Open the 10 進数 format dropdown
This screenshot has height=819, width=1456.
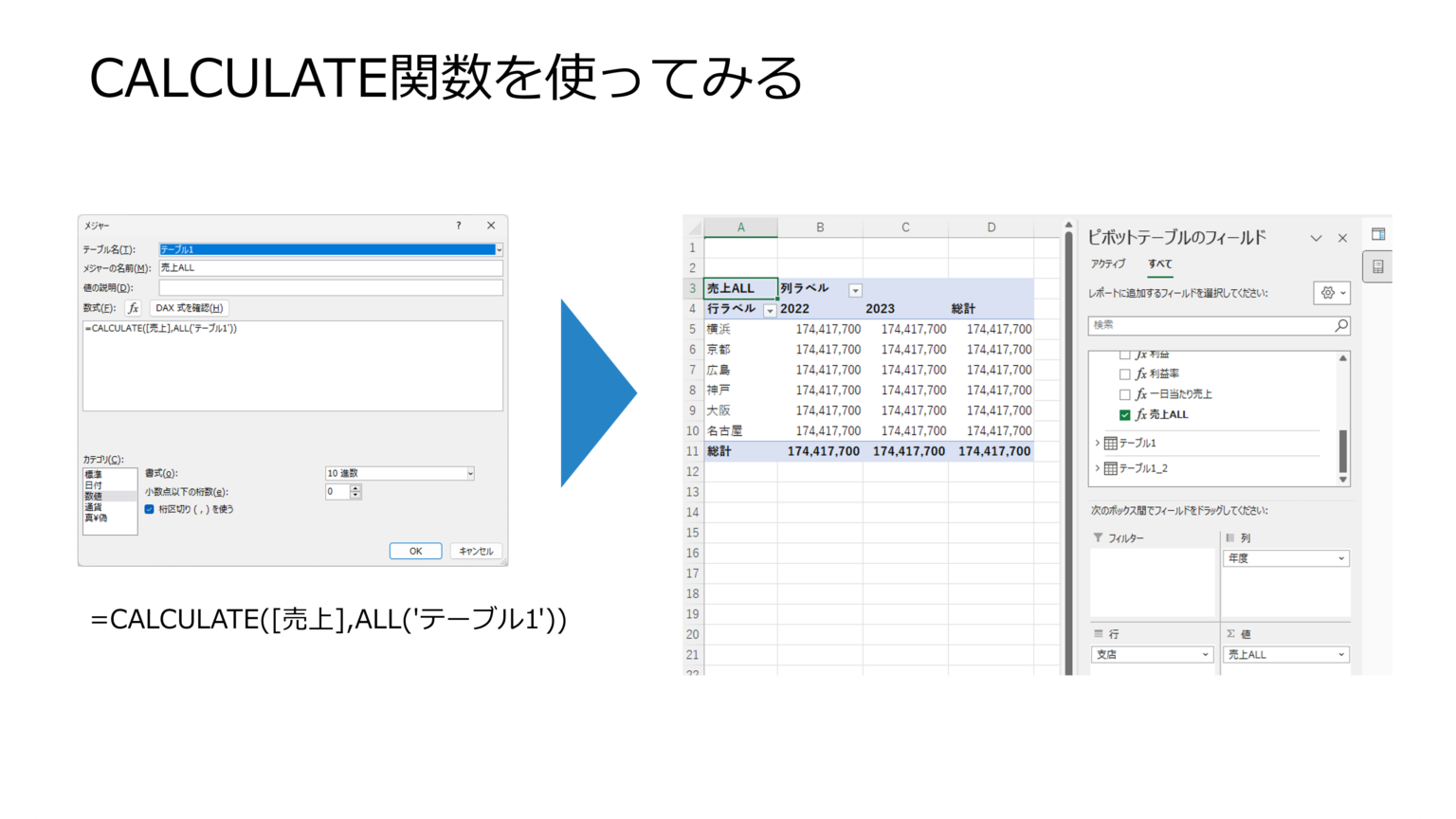tap(469, 472)
